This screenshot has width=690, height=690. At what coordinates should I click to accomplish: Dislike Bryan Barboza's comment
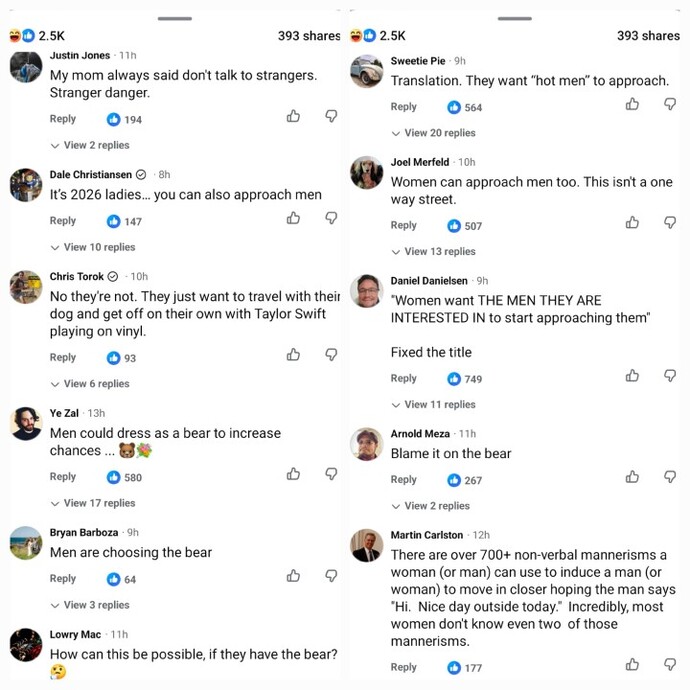(x=331, y=576)
